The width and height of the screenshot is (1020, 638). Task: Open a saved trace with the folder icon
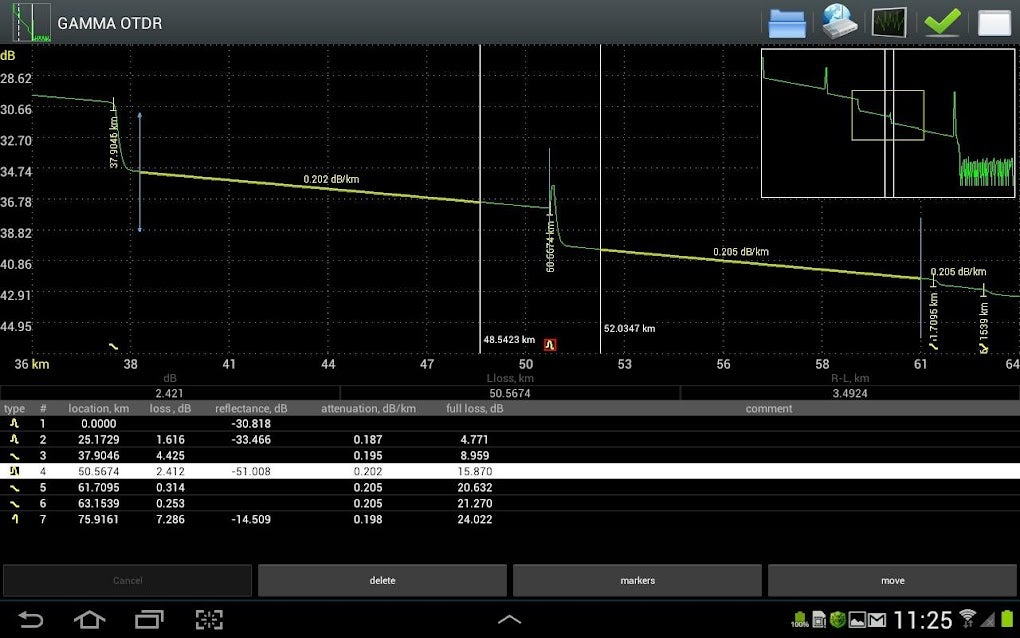pos(787,21)
